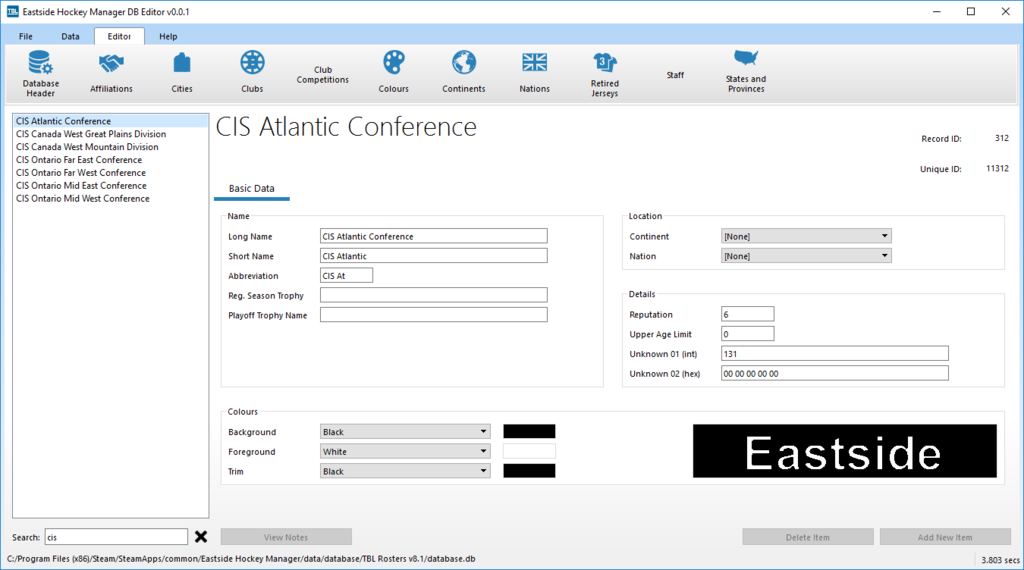Focus the Search box
The width and height of the screenshot is (1024, 570).
tap(116, 537)
